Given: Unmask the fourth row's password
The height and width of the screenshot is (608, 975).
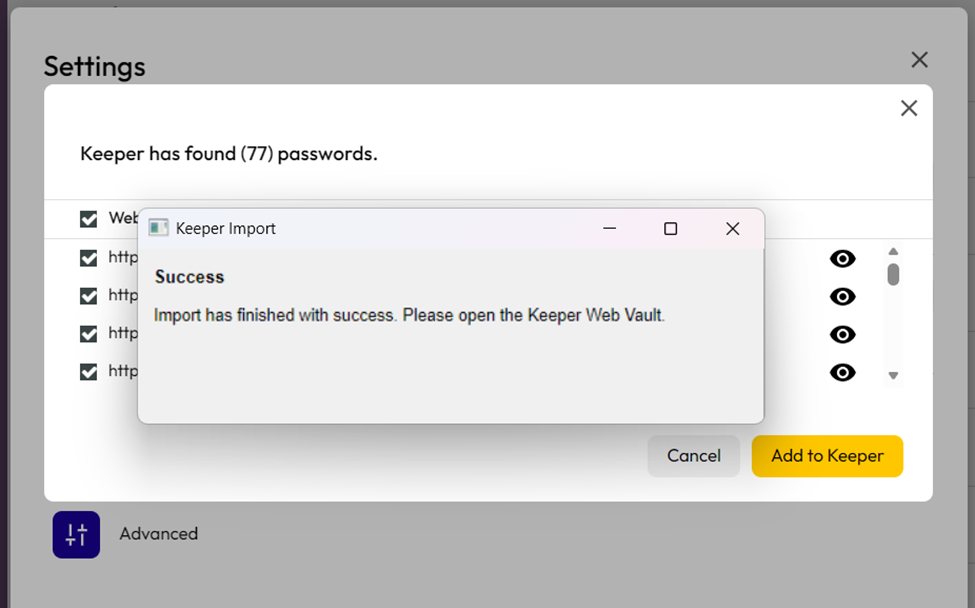Looking at the screenshot, I should click(x=843, y=372).
